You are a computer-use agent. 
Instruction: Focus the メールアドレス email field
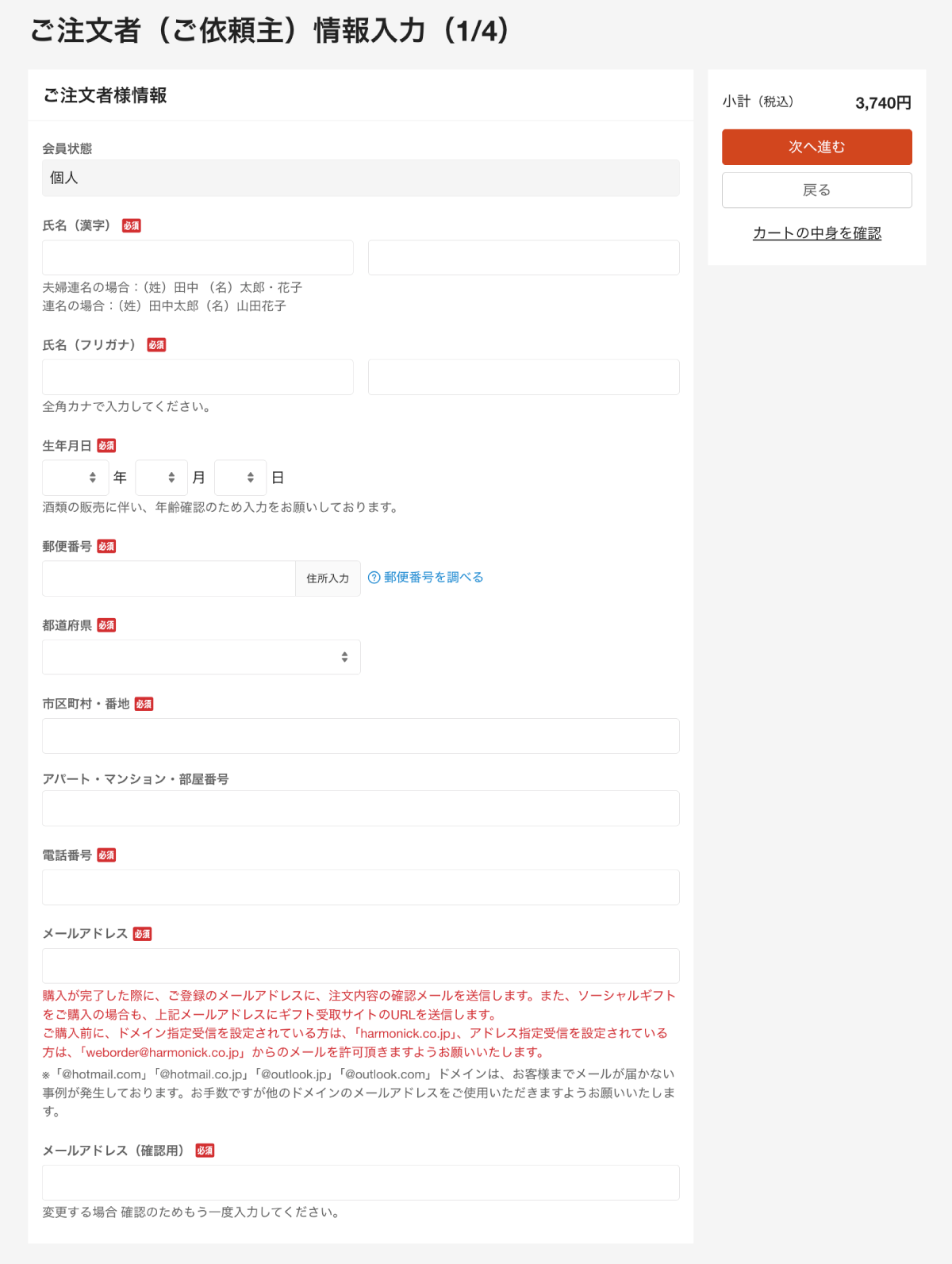click(x=360, y=966)
